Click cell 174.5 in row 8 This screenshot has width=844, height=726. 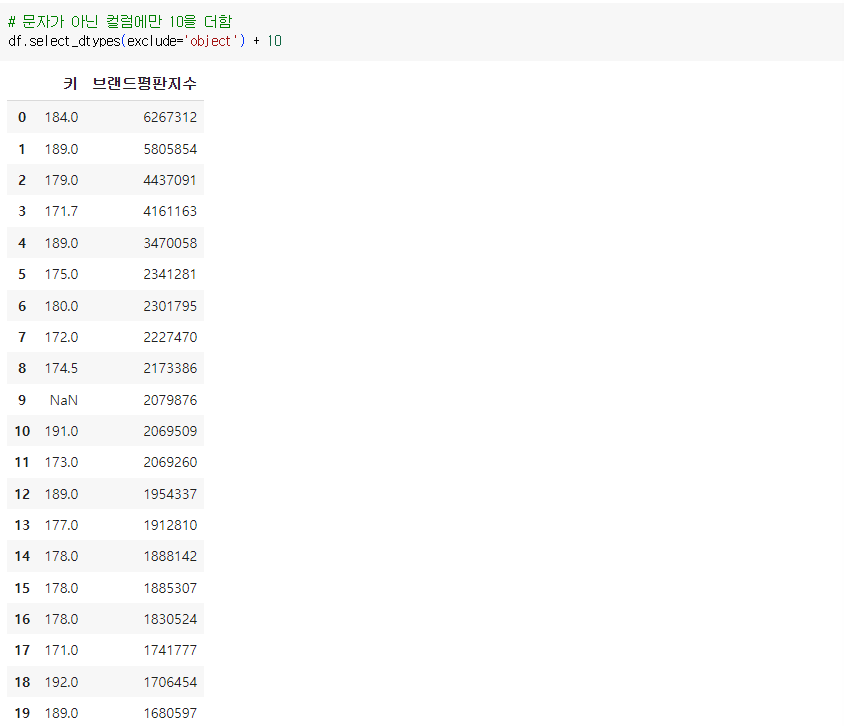[x=61, y=369]
